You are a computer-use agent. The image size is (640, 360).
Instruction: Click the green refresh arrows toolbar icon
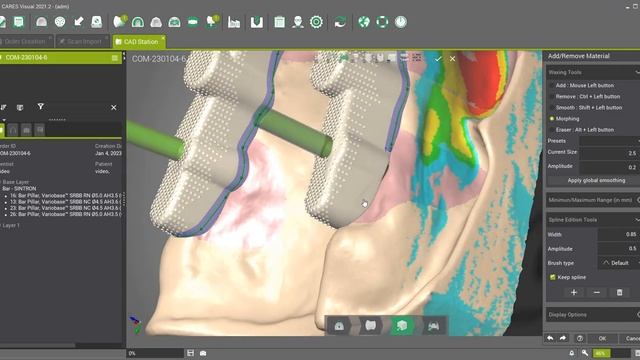[340, 22]
